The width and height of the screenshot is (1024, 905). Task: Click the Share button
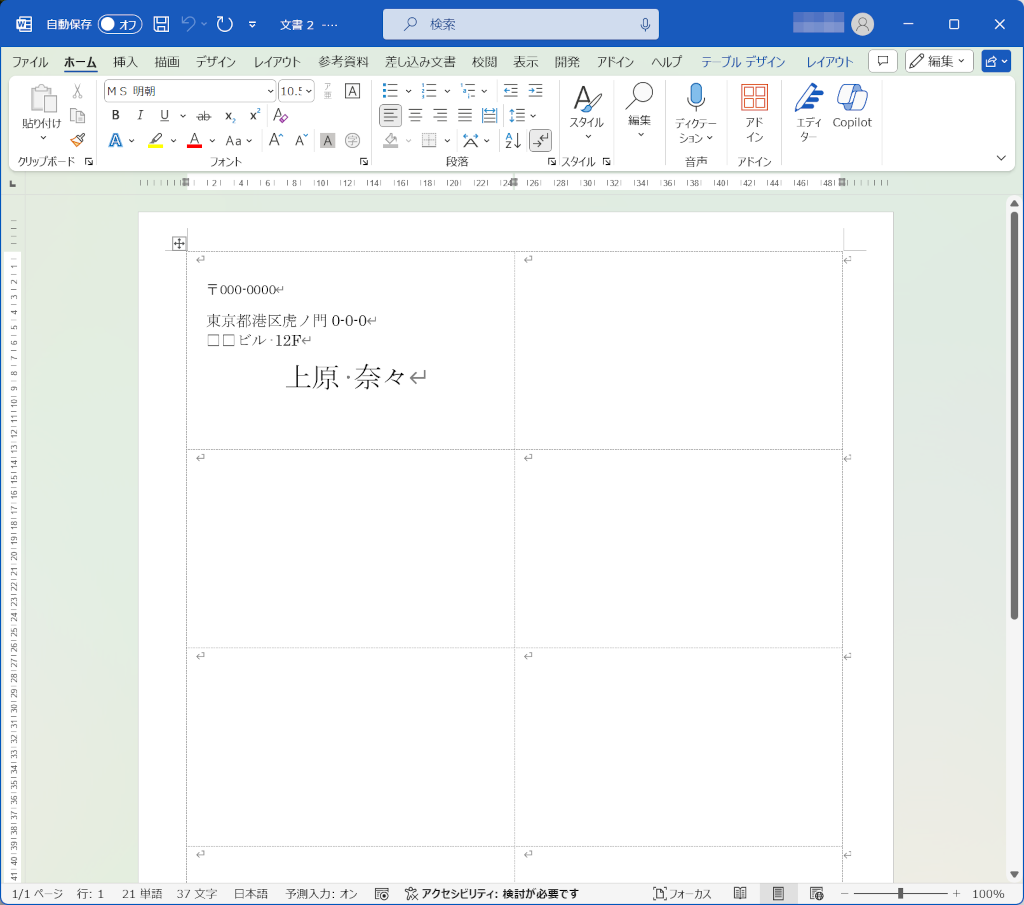(996, 61)
